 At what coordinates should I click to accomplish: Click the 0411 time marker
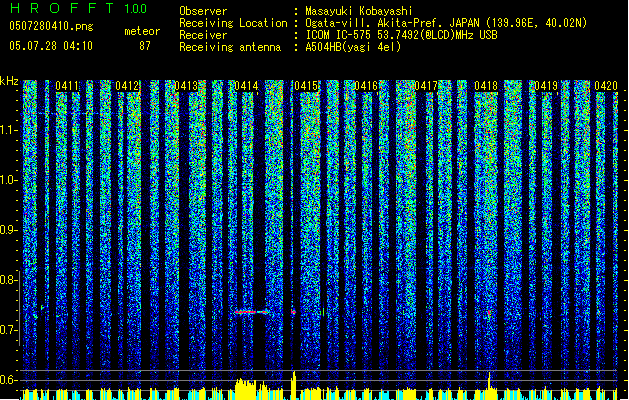pyautogui.click(x=67, y=86)
